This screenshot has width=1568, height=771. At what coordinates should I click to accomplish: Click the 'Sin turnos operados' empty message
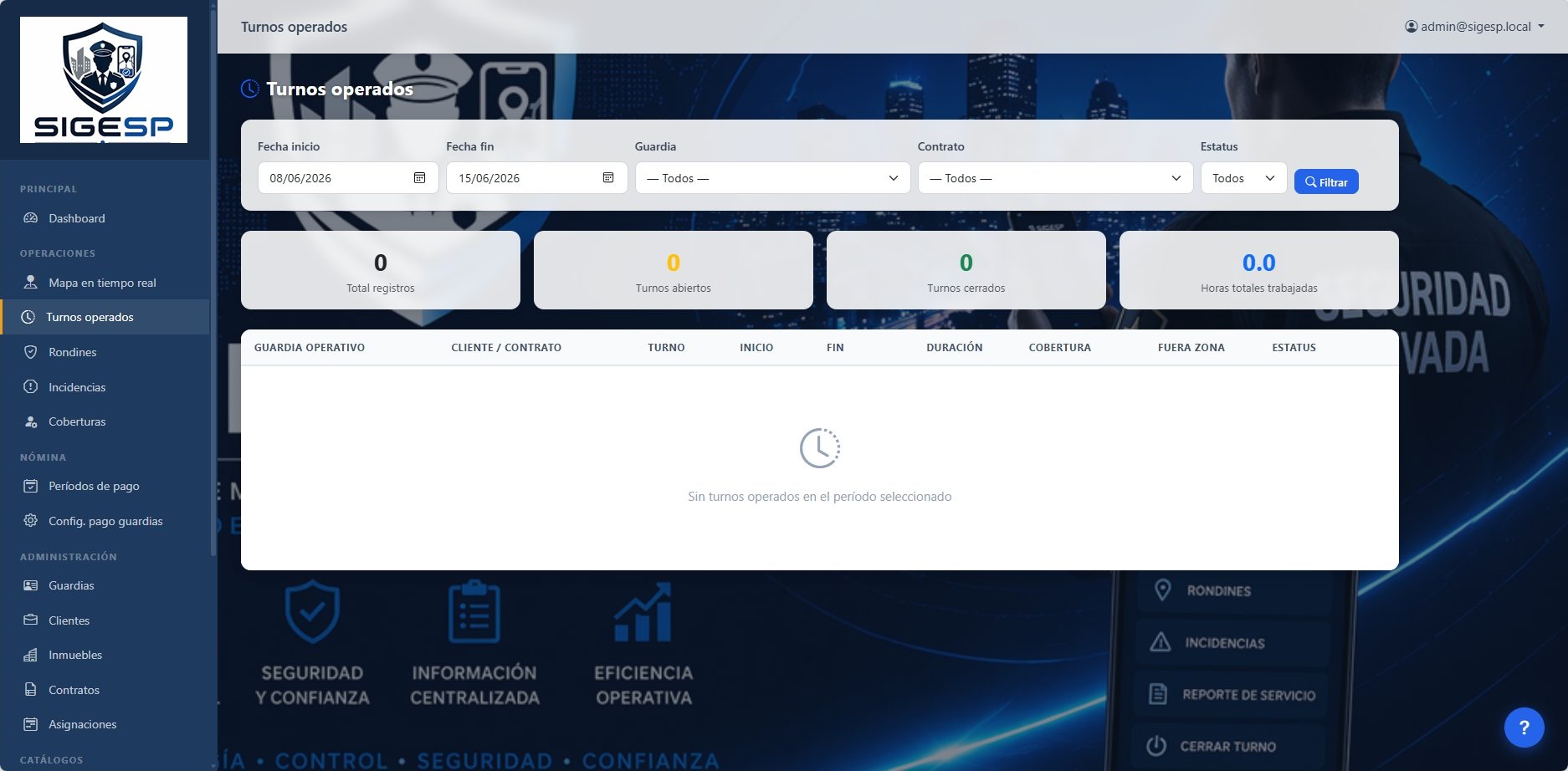tap(820, 497)
